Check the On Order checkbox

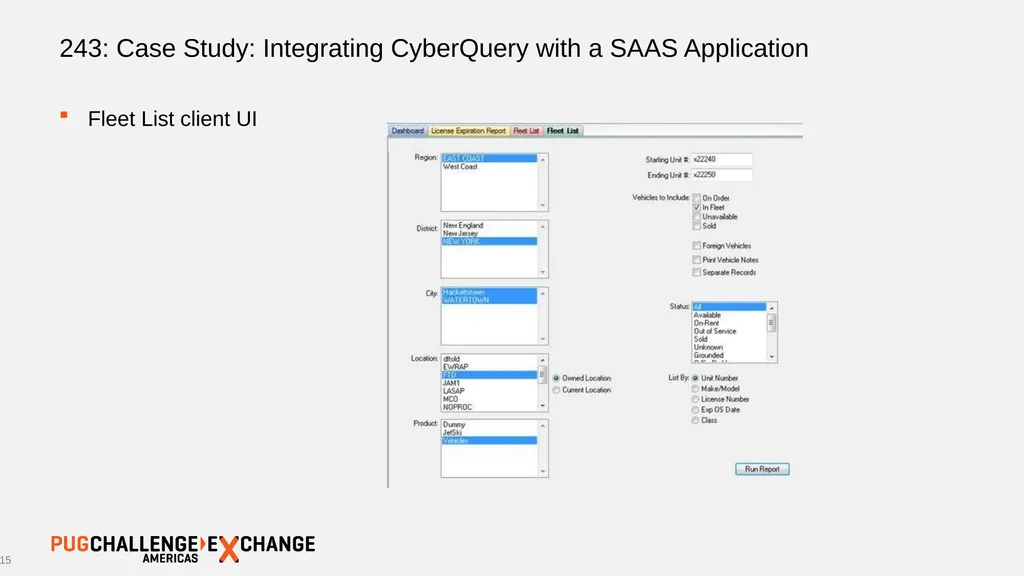pos(697,198)
